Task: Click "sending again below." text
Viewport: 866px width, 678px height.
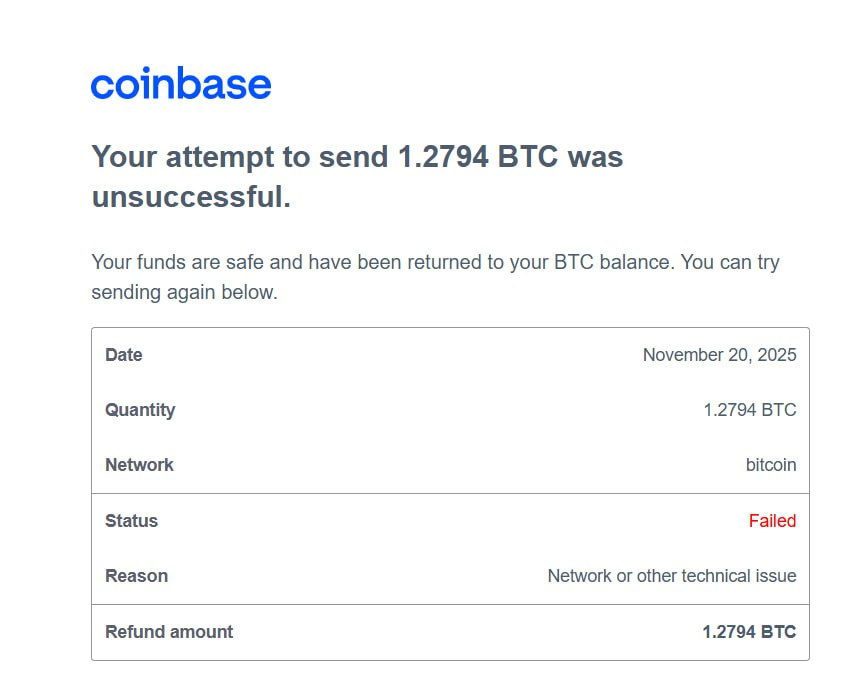Action: (x=184, y=293)
